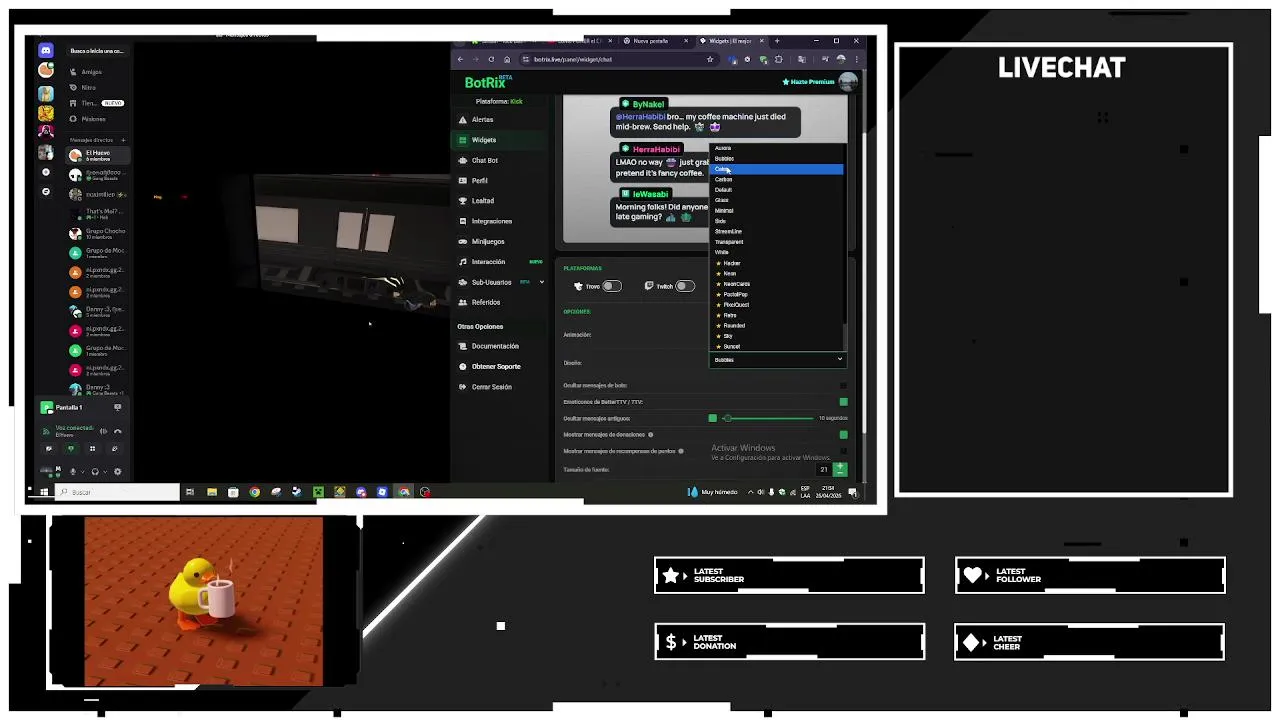Uncheck Emoticones de BetterTTV / 7TV
1280x720 pixels.
844,402
